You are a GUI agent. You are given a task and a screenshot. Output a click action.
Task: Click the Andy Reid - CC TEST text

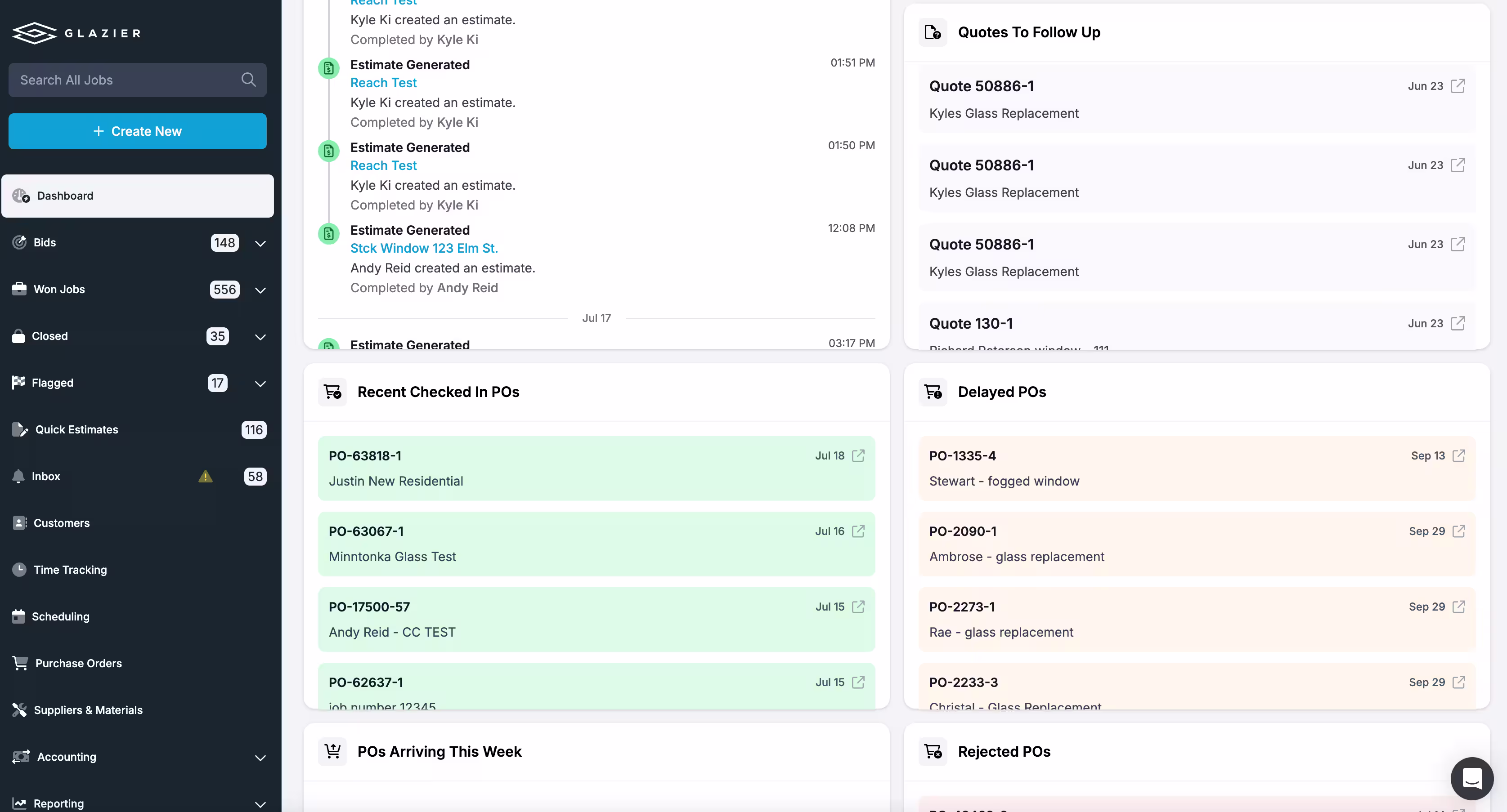392,632
